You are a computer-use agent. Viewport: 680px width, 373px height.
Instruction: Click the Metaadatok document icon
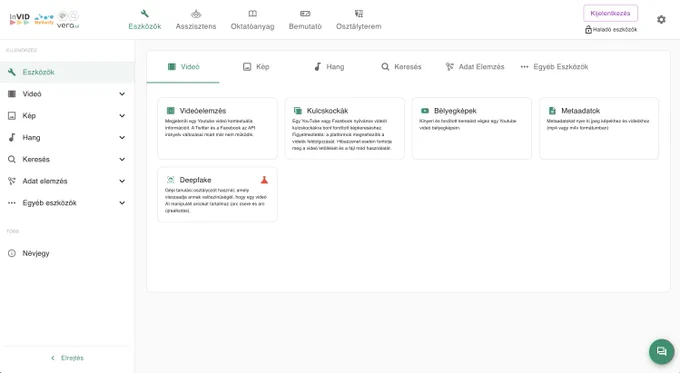552,111
